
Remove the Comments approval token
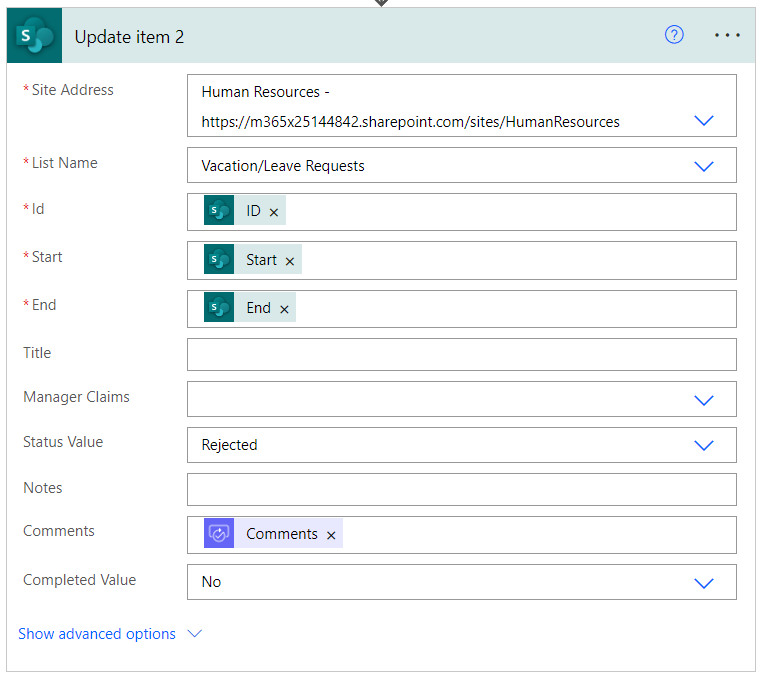[x=331, y=535]
